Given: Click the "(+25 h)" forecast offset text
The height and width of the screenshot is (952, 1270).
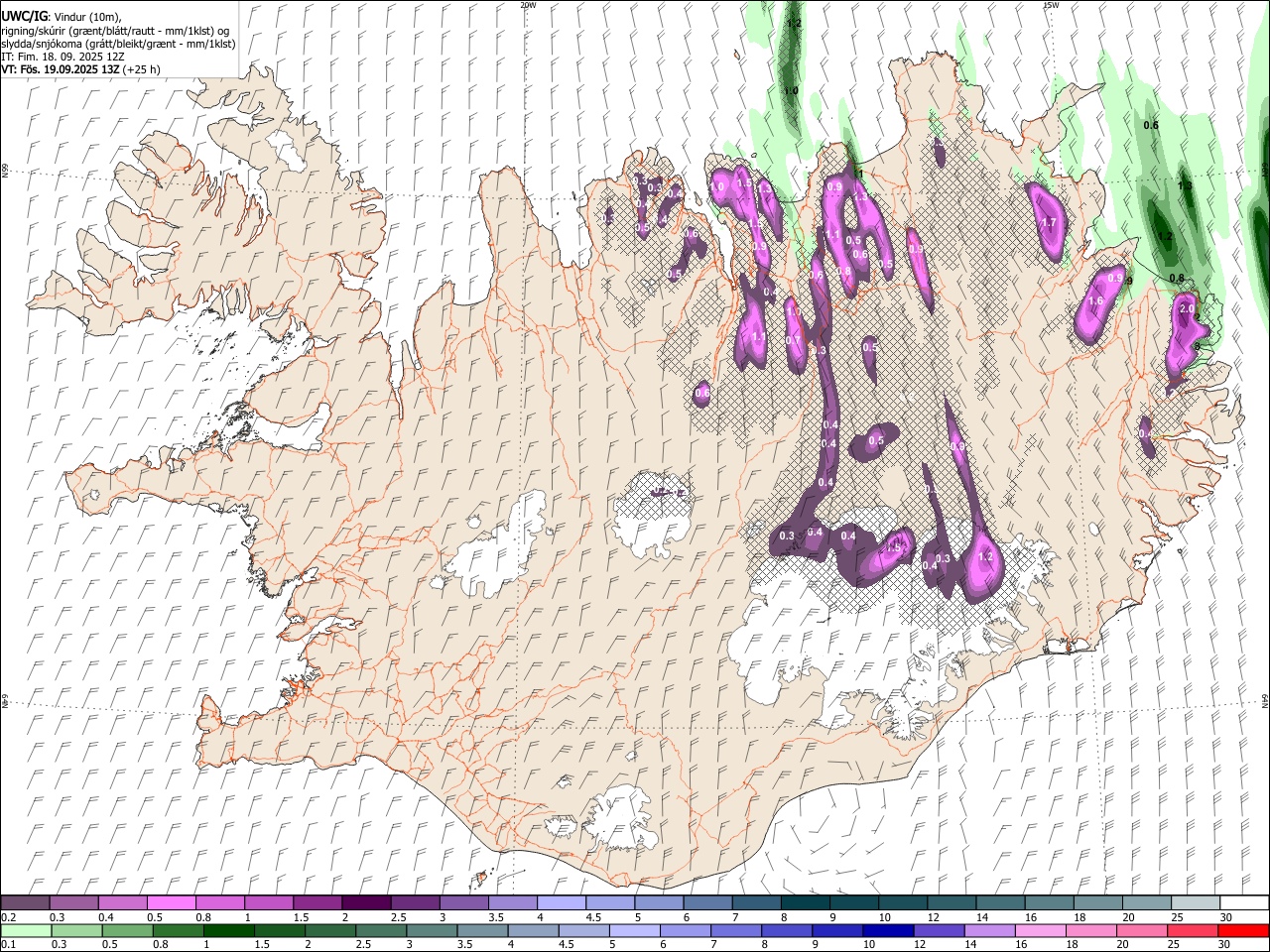Looking at the screenshot, I should coord(143,69).
